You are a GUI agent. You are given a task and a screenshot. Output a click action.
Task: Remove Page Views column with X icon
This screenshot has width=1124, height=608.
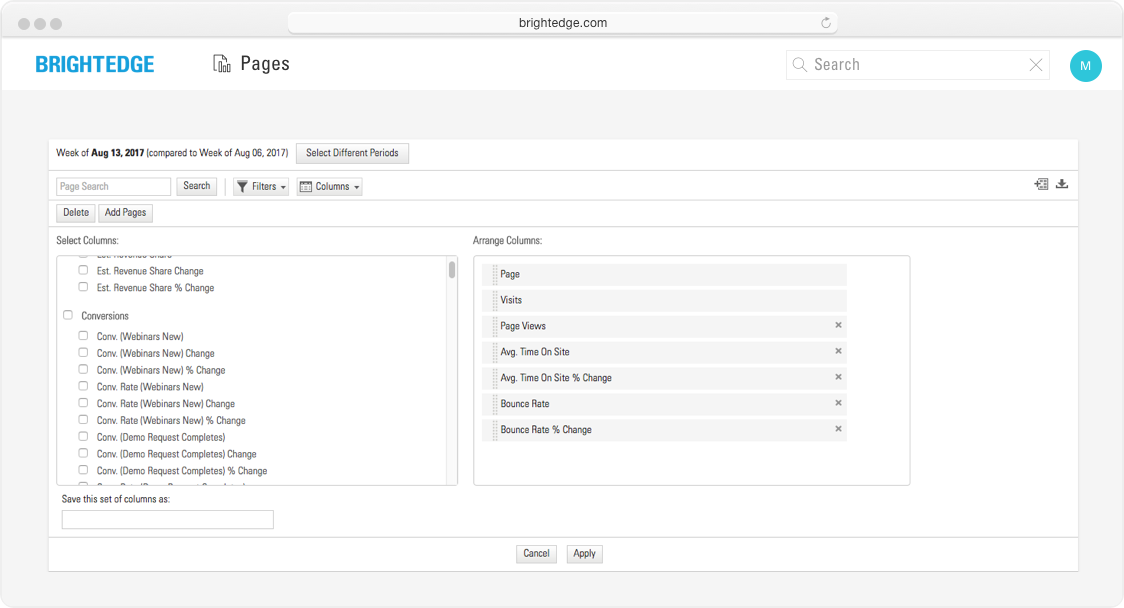pyautogui.click(x=838, y=325)
